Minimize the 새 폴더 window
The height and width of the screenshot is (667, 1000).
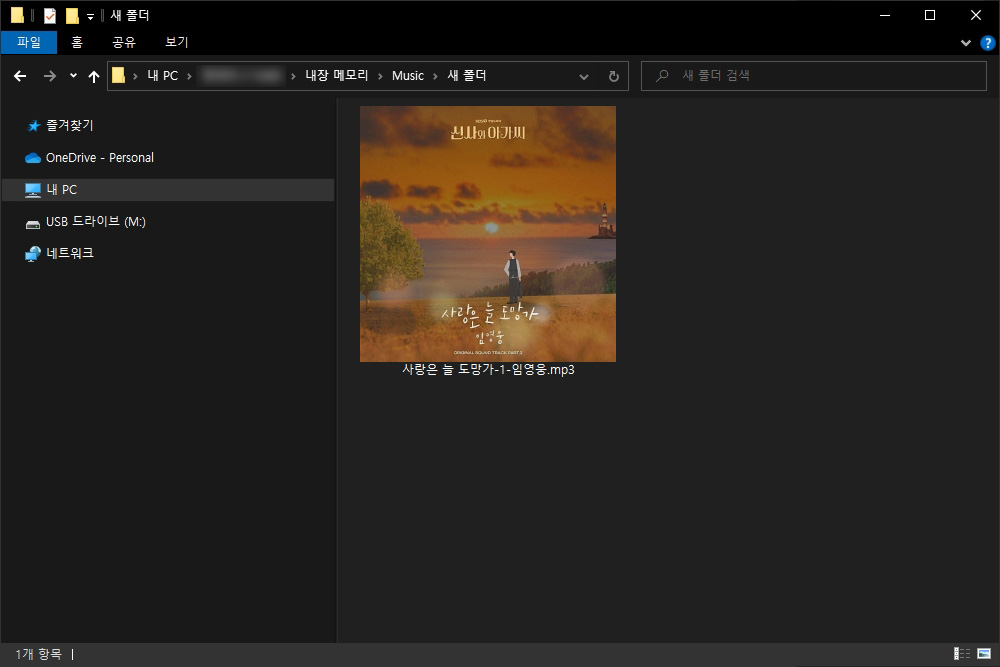coord(885,15)
